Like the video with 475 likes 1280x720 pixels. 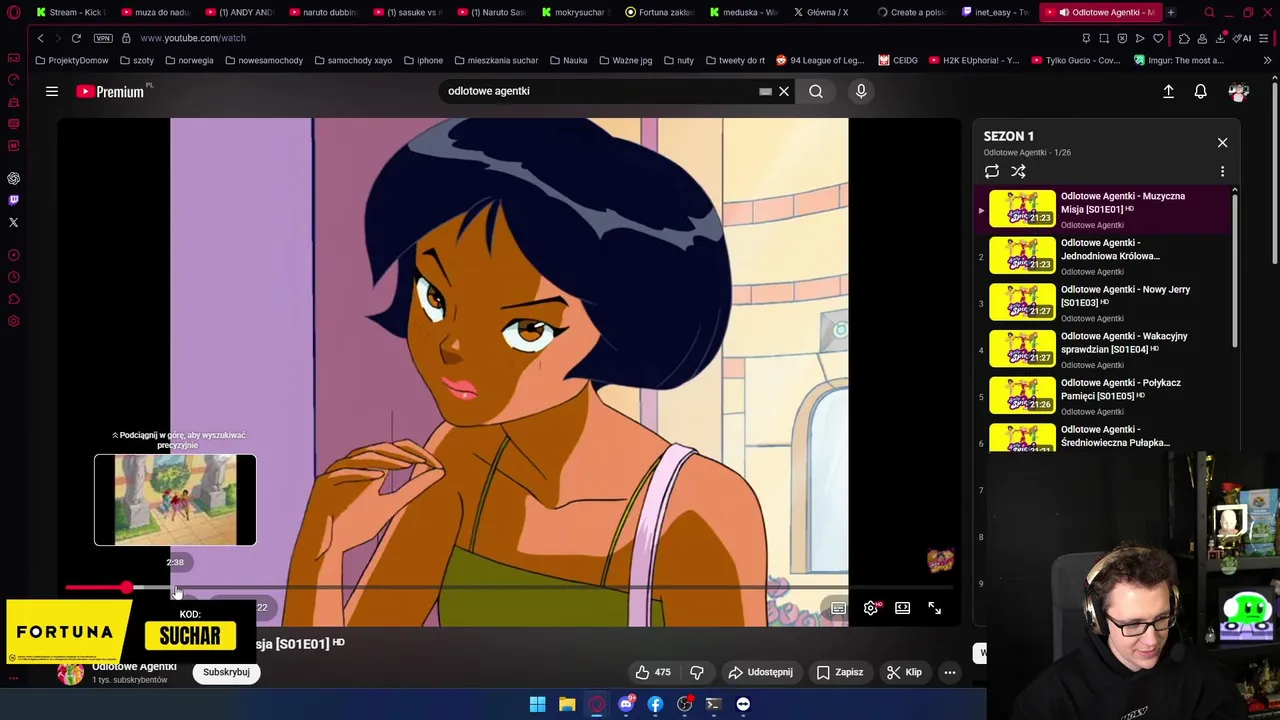pyautogui.click(x=653, y=672)
